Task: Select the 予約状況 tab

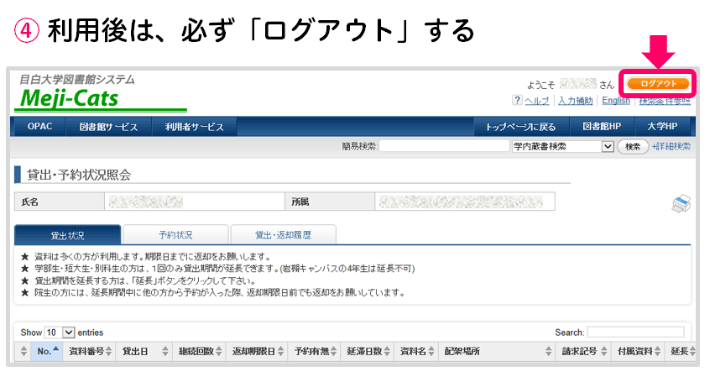Action: 175,235
